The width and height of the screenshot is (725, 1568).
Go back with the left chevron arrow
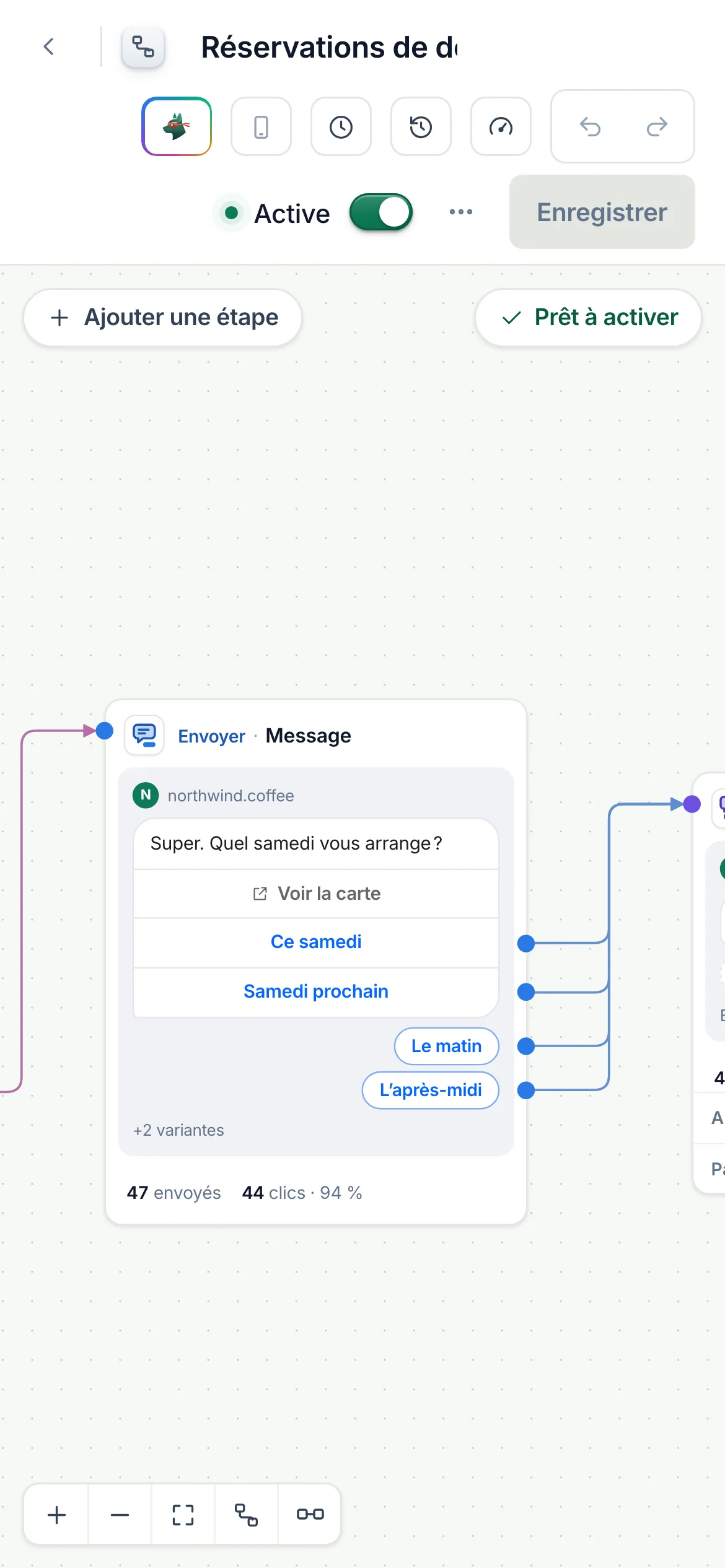49,46
